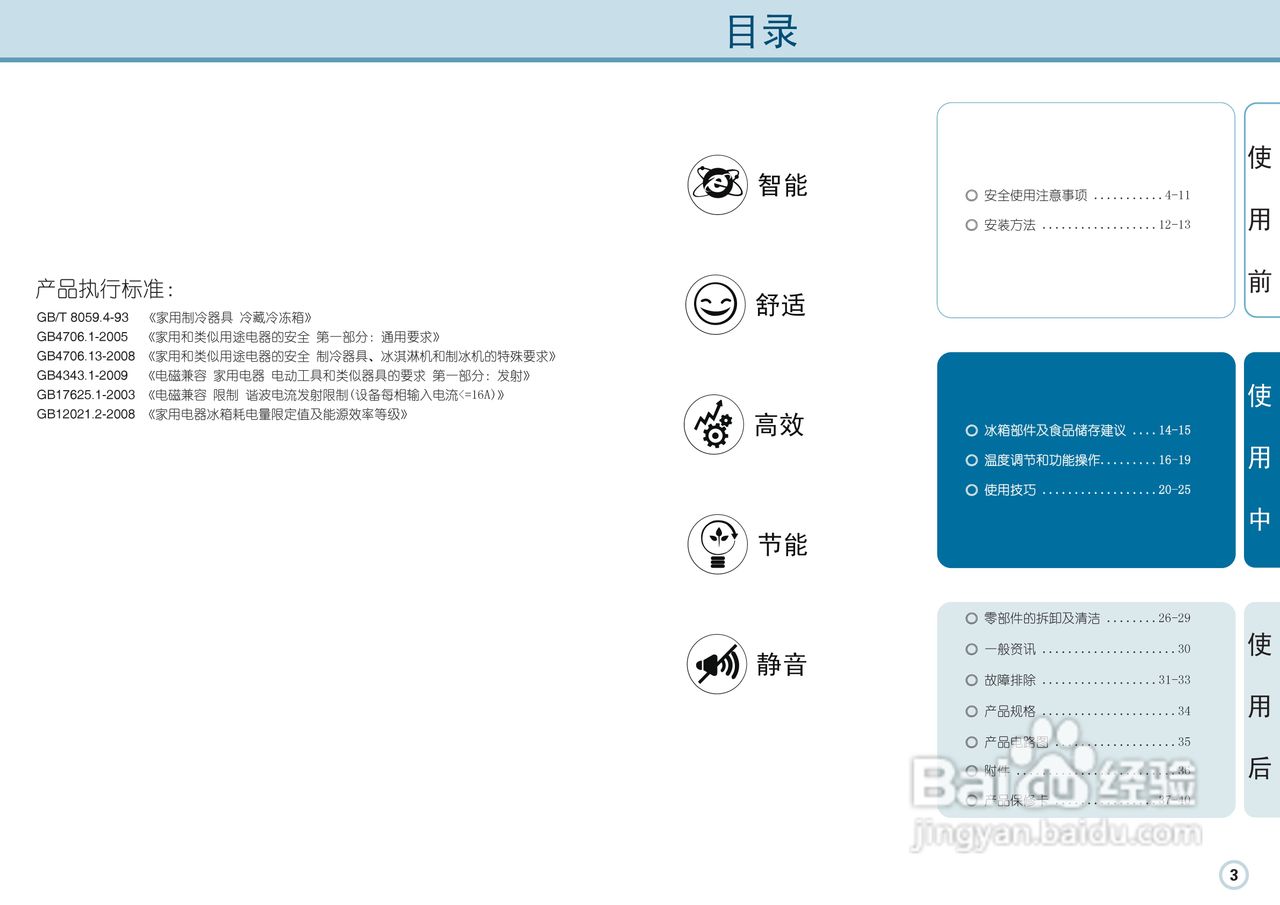Select the 静音 (quiet) speaker icon
1280x905 pixels.
click(715, 663)
